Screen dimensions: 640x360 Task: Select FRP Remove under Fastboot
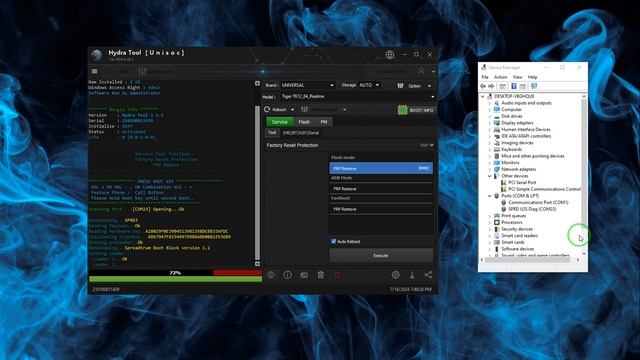(x=381, y=209)
